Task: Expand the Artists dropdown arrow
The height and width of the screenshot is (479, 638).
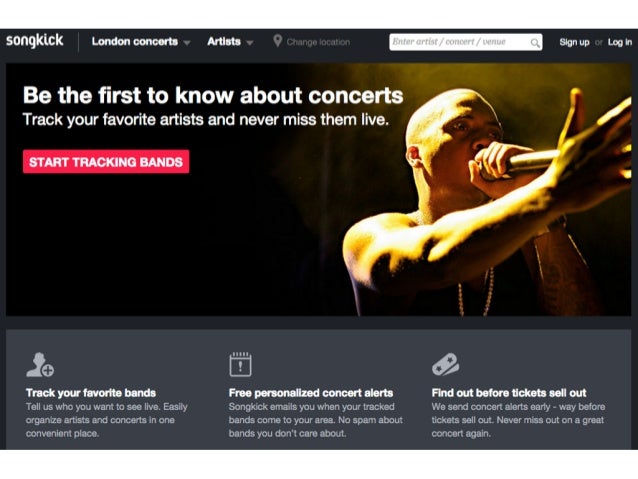Action: pyautogui.click(x=250, y=43)
